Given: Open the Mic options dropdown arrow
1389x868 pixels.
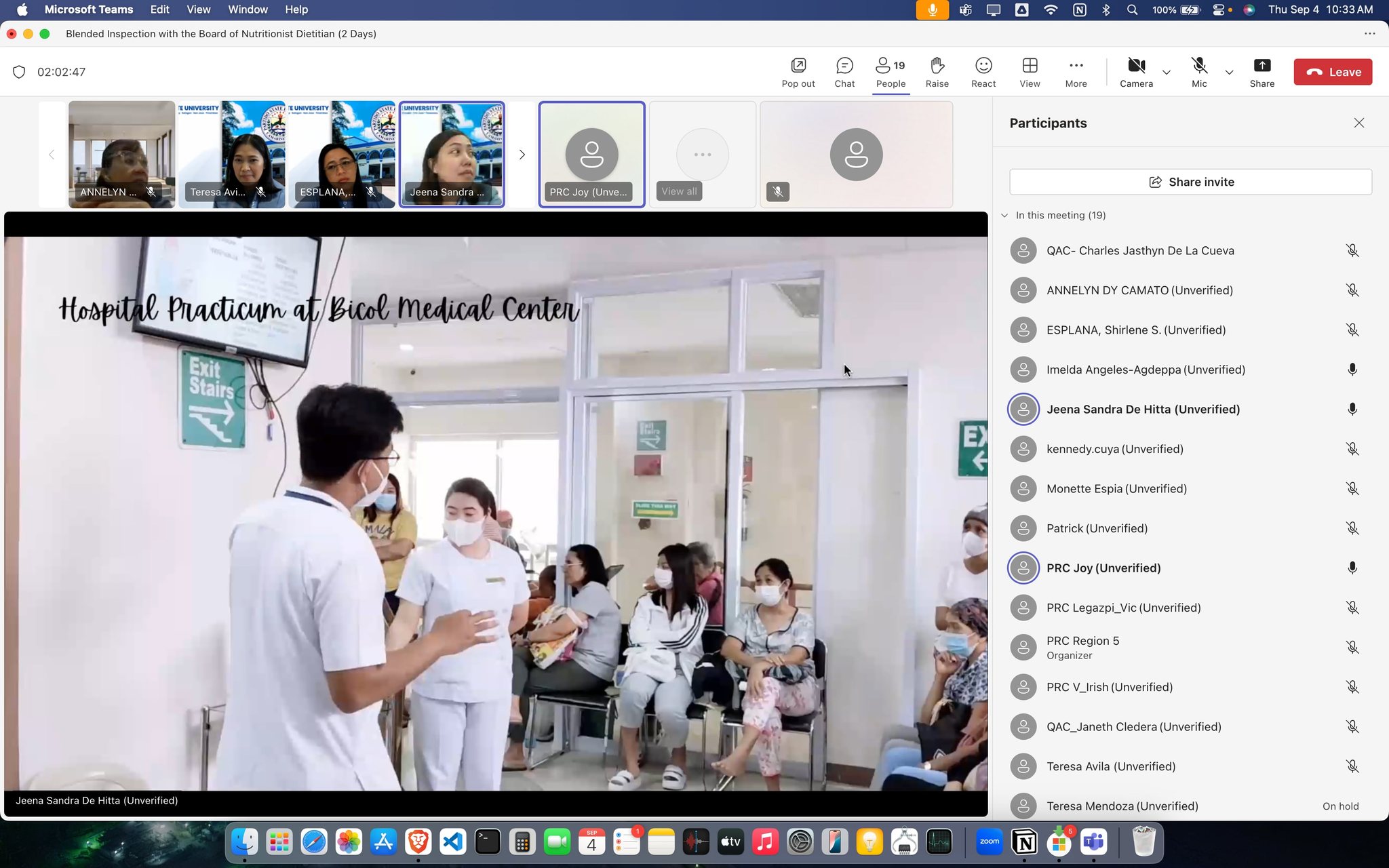Looking at the screenshot, I should coord(1229,72).
